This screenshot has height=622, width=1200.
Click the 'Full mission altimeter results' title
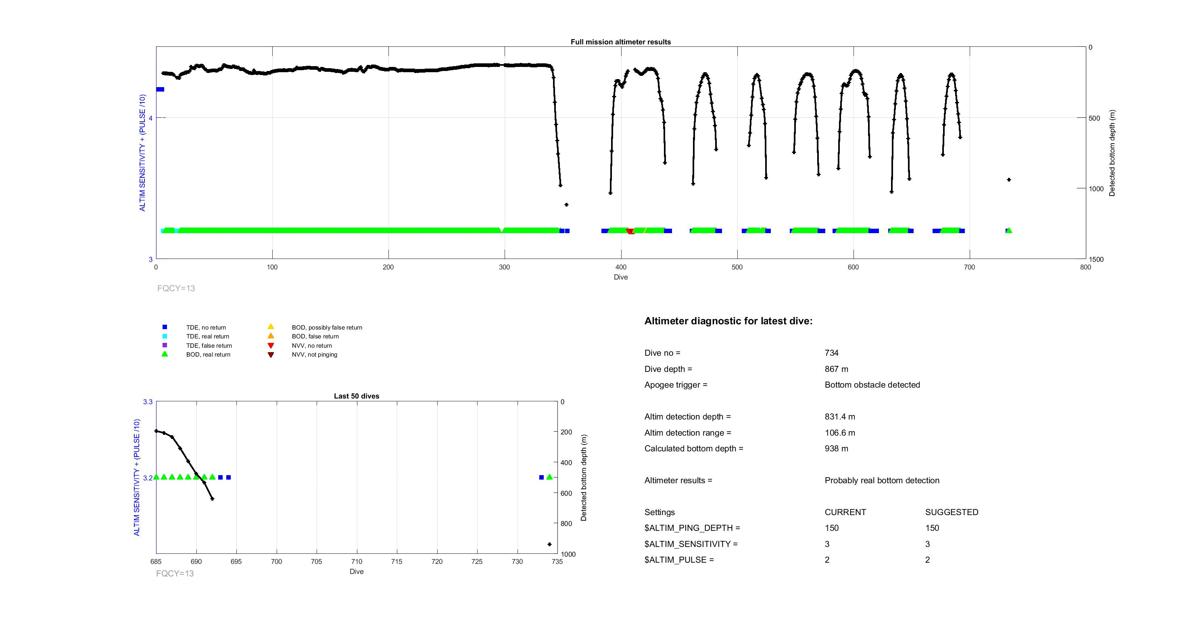point(620,42)
